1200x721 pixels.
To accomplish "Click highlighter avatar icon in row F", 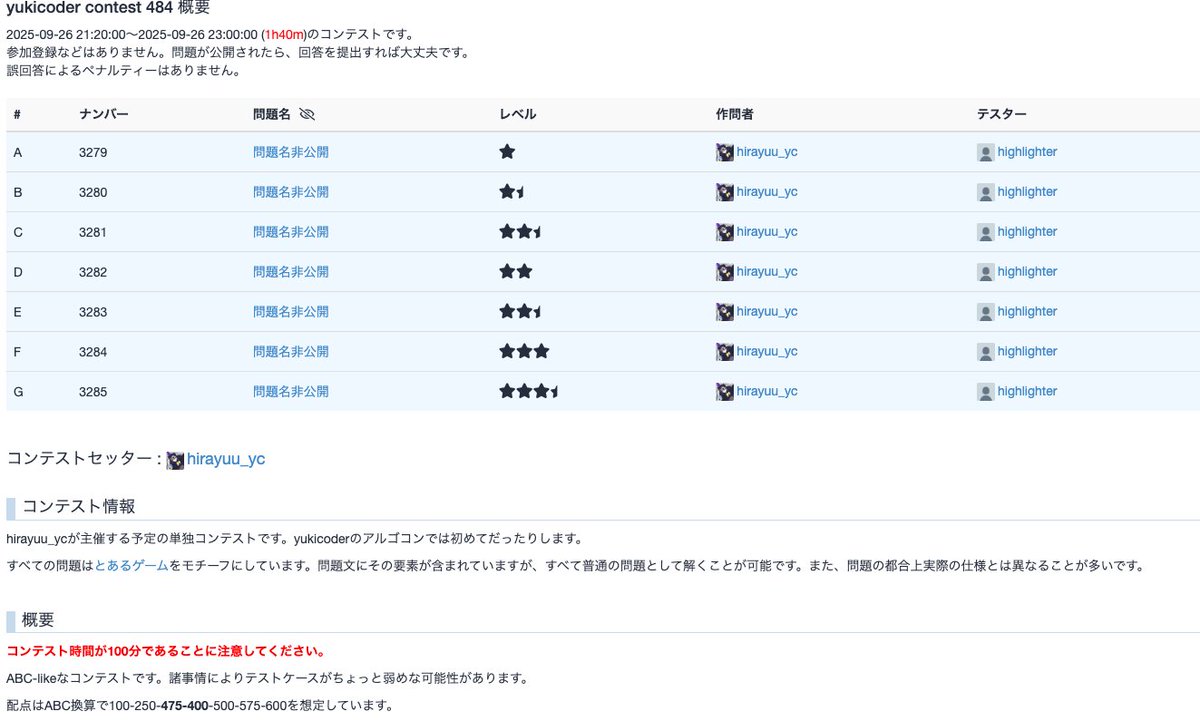I will coord(986,352).
